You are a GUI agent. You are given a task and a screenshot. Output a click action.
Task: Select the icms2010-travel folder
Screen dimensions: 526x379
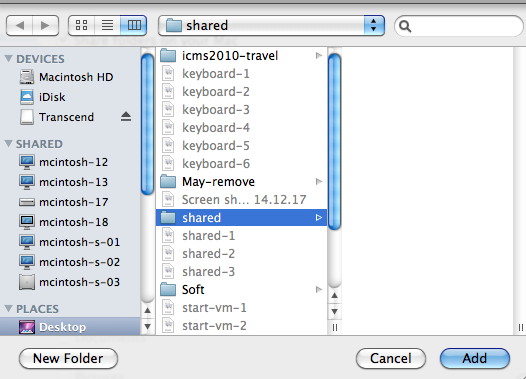pos(241,56)
